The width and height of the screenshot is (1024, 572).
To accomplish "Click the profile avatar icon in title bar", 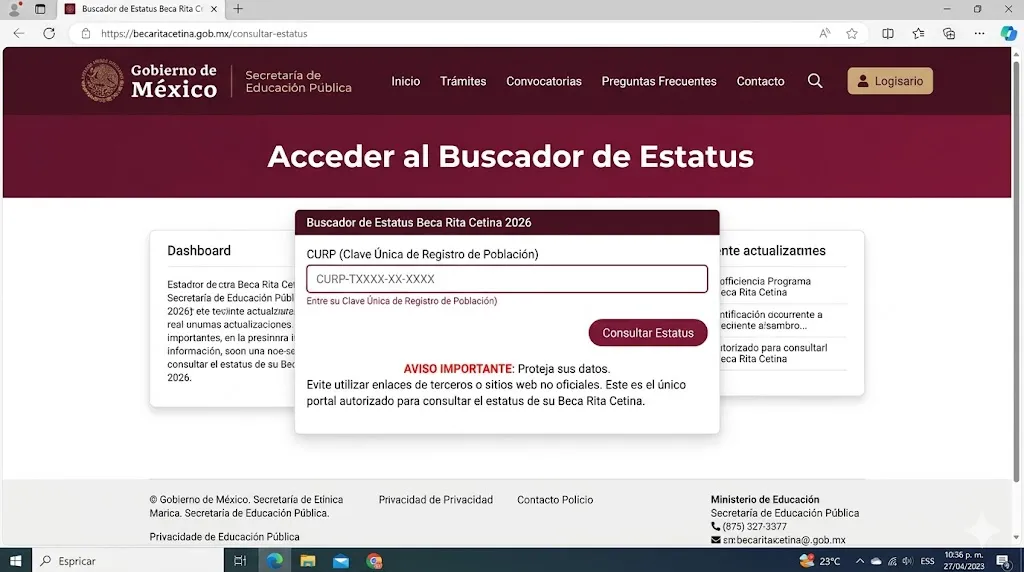I will click(x=14, y=8).
